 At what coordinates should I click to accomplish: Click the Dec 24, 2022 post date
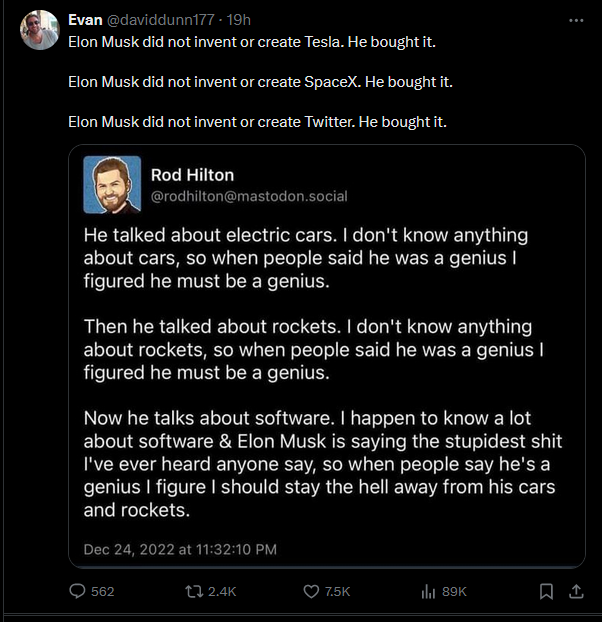(180, 549)
